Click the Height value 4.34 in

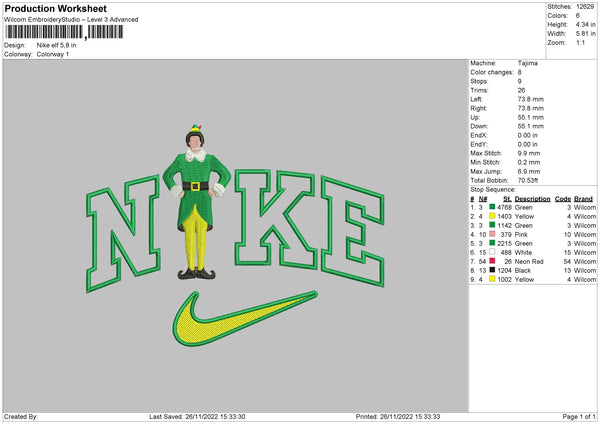[585, 24]
